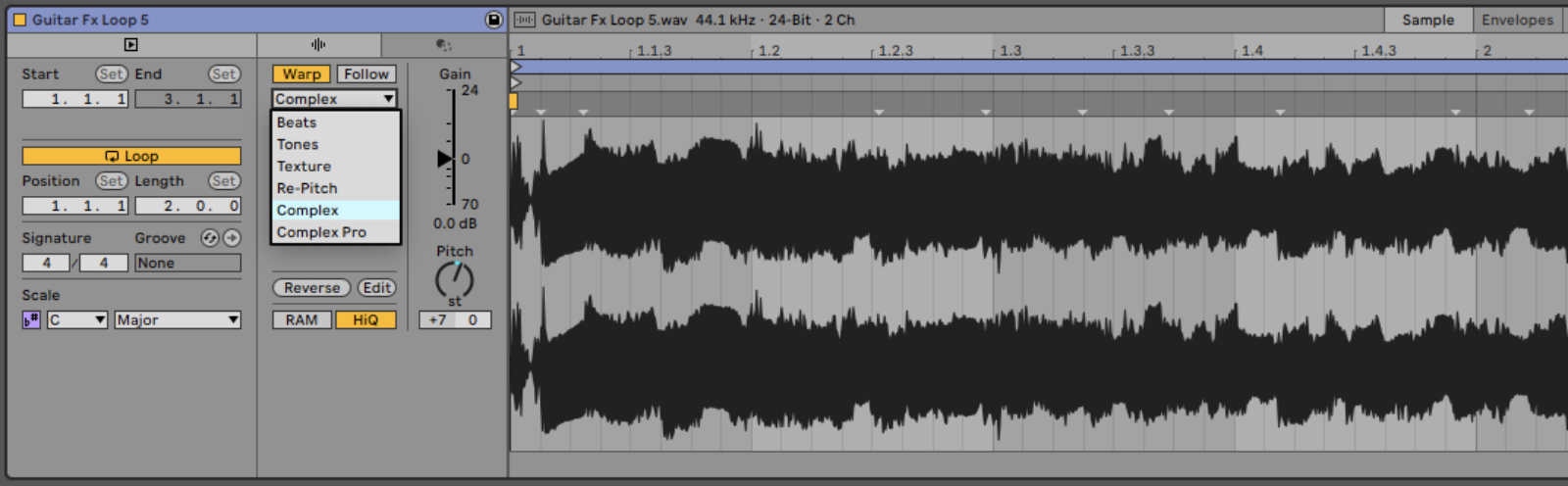Disable the yellow Loop switch
This screenshot has height=486, width=1568.
131,156
